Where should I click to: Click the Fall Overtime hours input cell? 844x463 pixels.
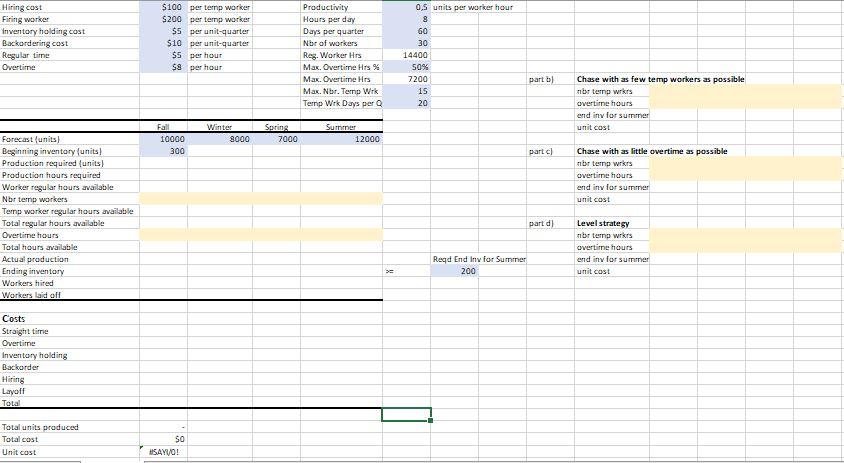(x=164, y=235)
